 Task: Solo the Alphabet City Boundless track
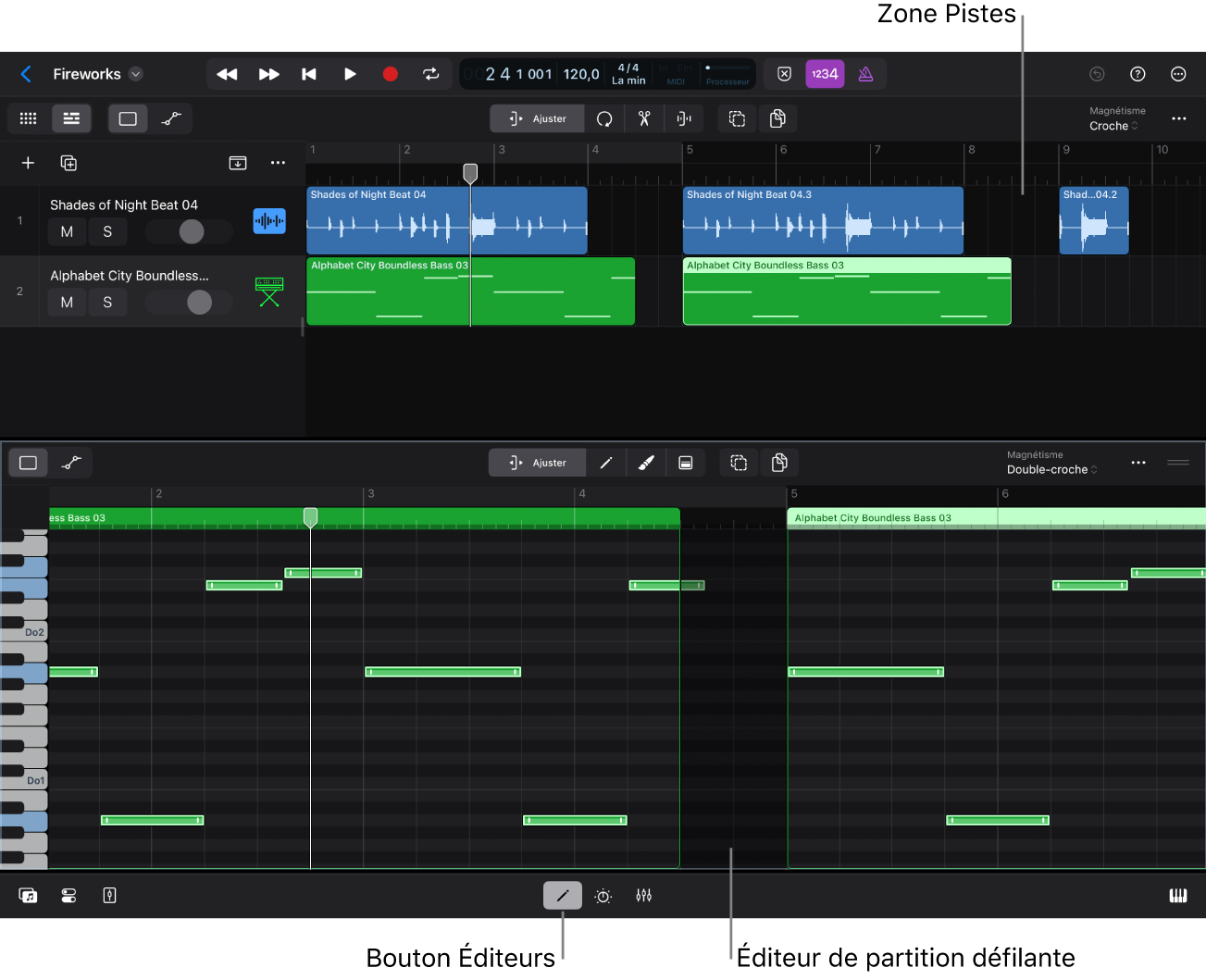click(x=107, y=303)
